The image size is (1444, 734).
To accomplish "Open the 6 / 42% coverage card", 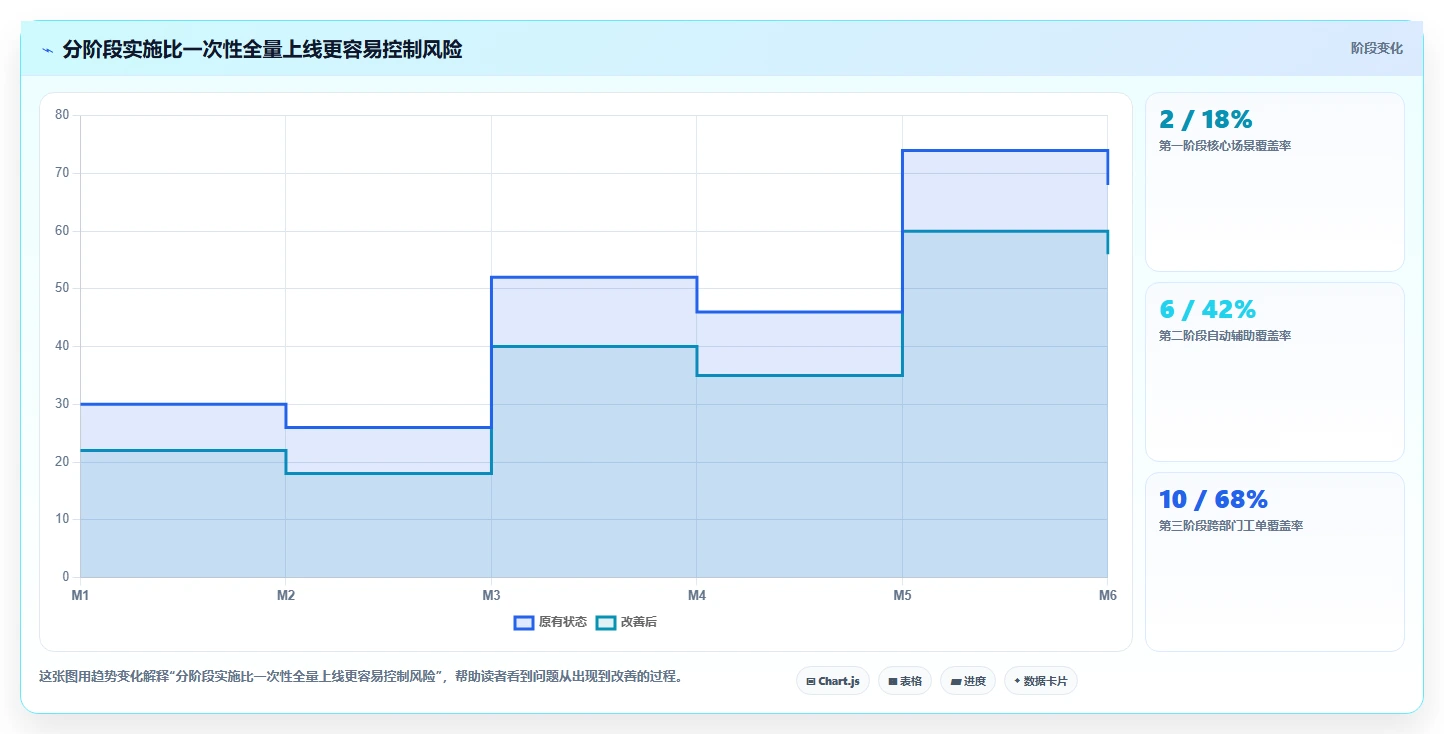I will point(1274,372).
